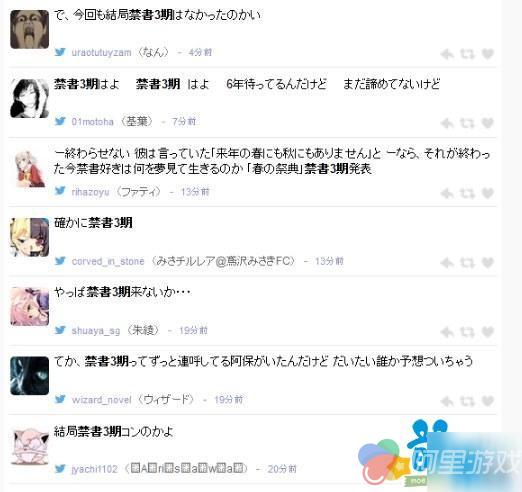Like the shuaya_sg tweet

tap(487, 332)
